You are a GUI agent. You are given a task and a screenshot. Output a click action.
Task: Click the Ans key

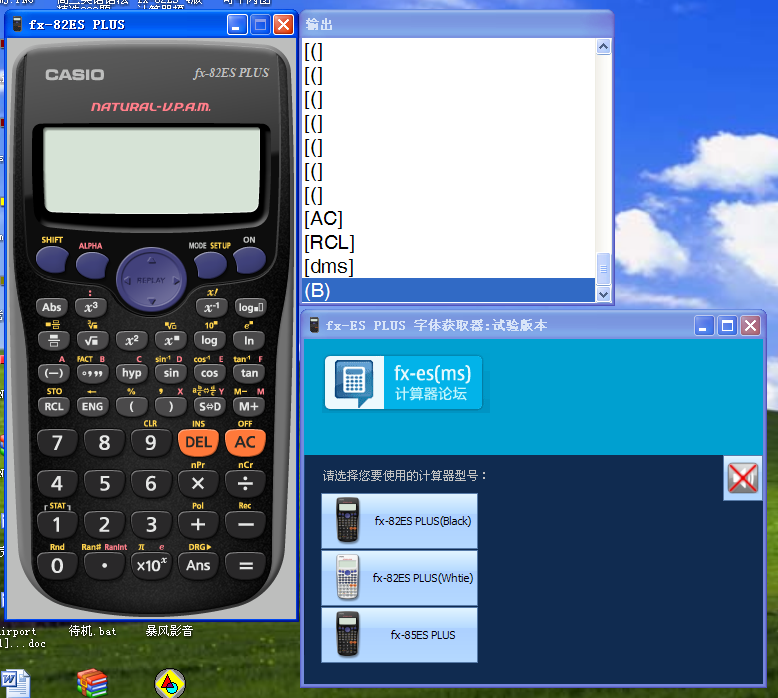(x=198, y=566)
